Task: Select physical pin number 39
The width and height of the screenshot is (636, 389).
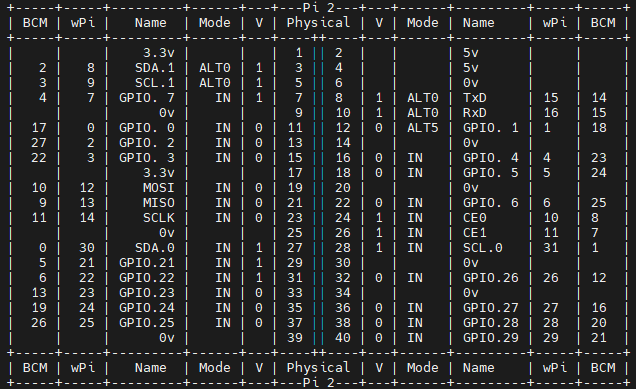Action: 295,338
